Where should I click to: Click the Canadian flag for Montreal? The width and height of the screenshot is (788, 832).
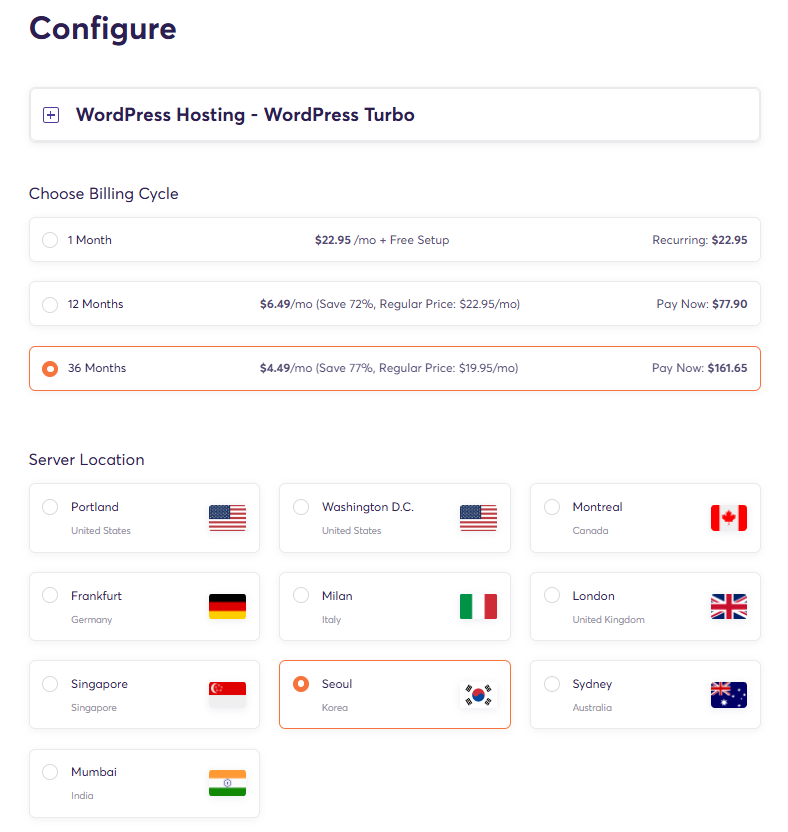click(728, 518)
